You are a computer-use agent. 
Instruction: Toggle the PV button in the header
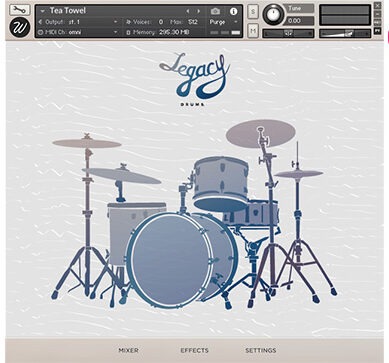click(x=377, y=31)
